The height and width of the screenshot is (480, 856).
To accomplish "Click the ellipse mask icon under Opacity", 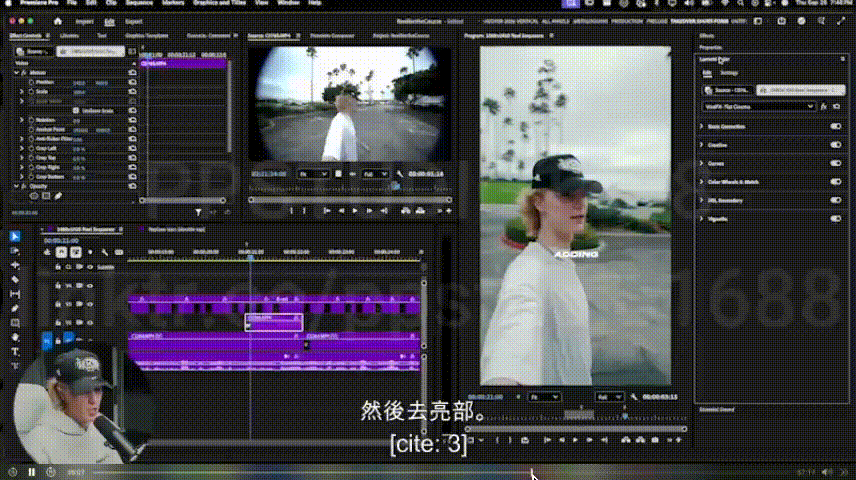I will (x=34, y=196).
